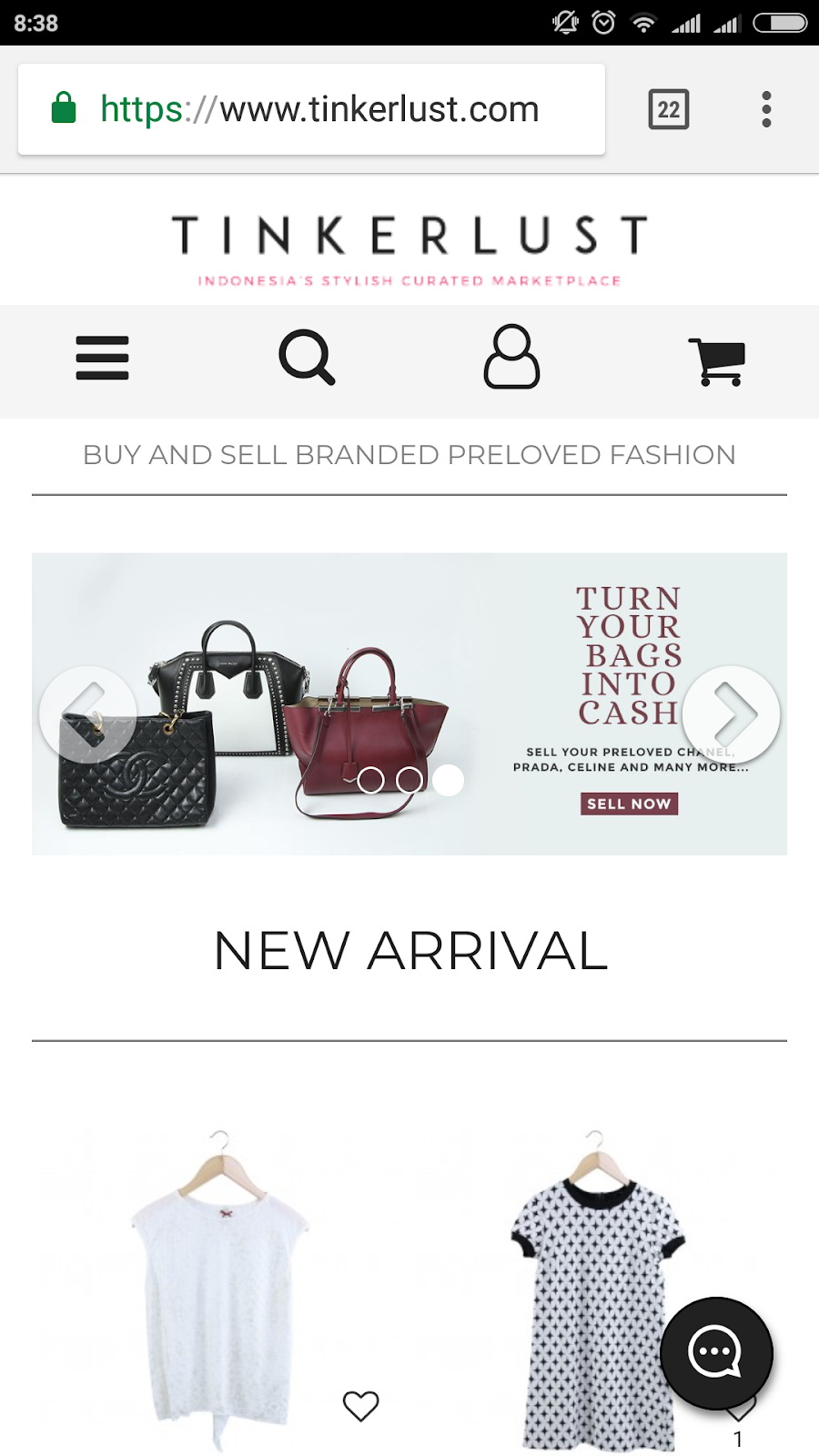The height and width of the screenshot is (1456, 819).
Task: Focus the browser address bar
Action: [311, 109]
